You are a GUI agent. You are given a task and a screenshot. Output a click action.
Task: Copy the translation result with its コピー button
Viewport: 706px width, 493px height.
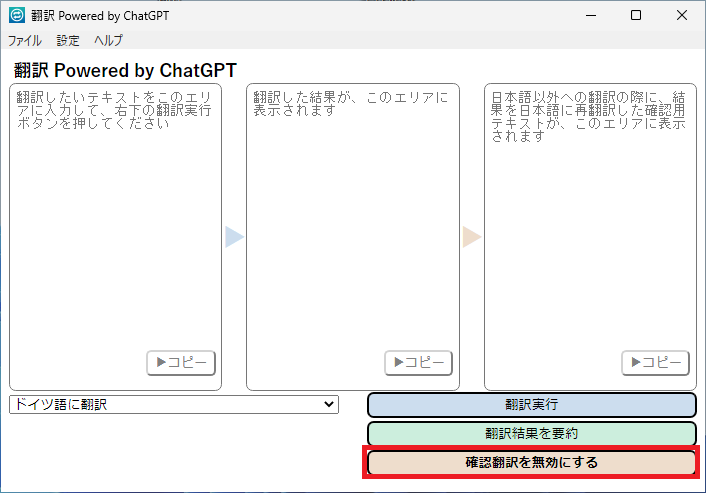point(418,362)
